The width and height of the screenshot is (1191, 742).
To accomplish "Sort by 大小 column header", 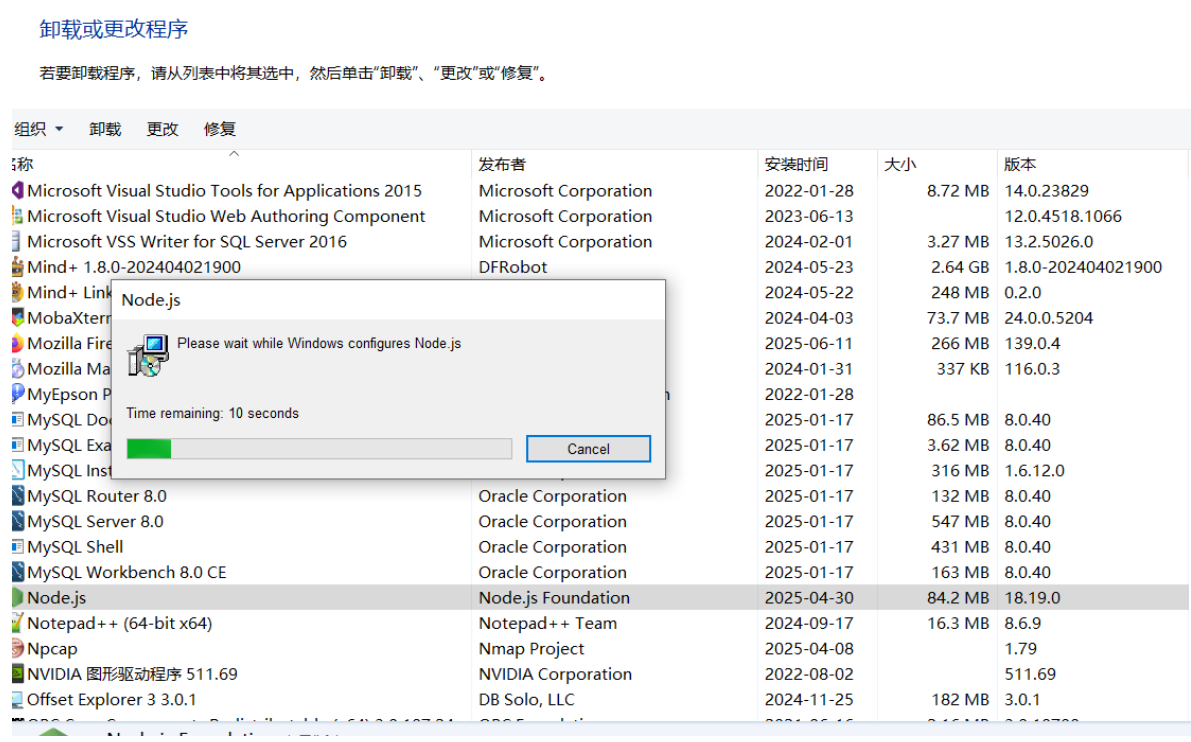I will [x=900, y=164].
